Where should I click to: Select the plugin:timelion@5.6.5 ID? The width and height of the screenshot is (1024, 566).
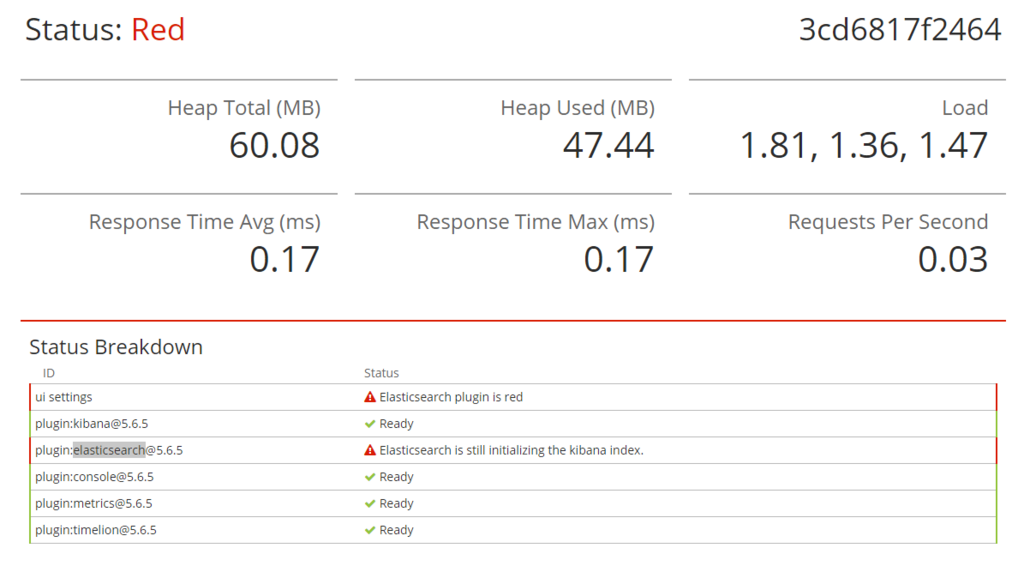96,530
